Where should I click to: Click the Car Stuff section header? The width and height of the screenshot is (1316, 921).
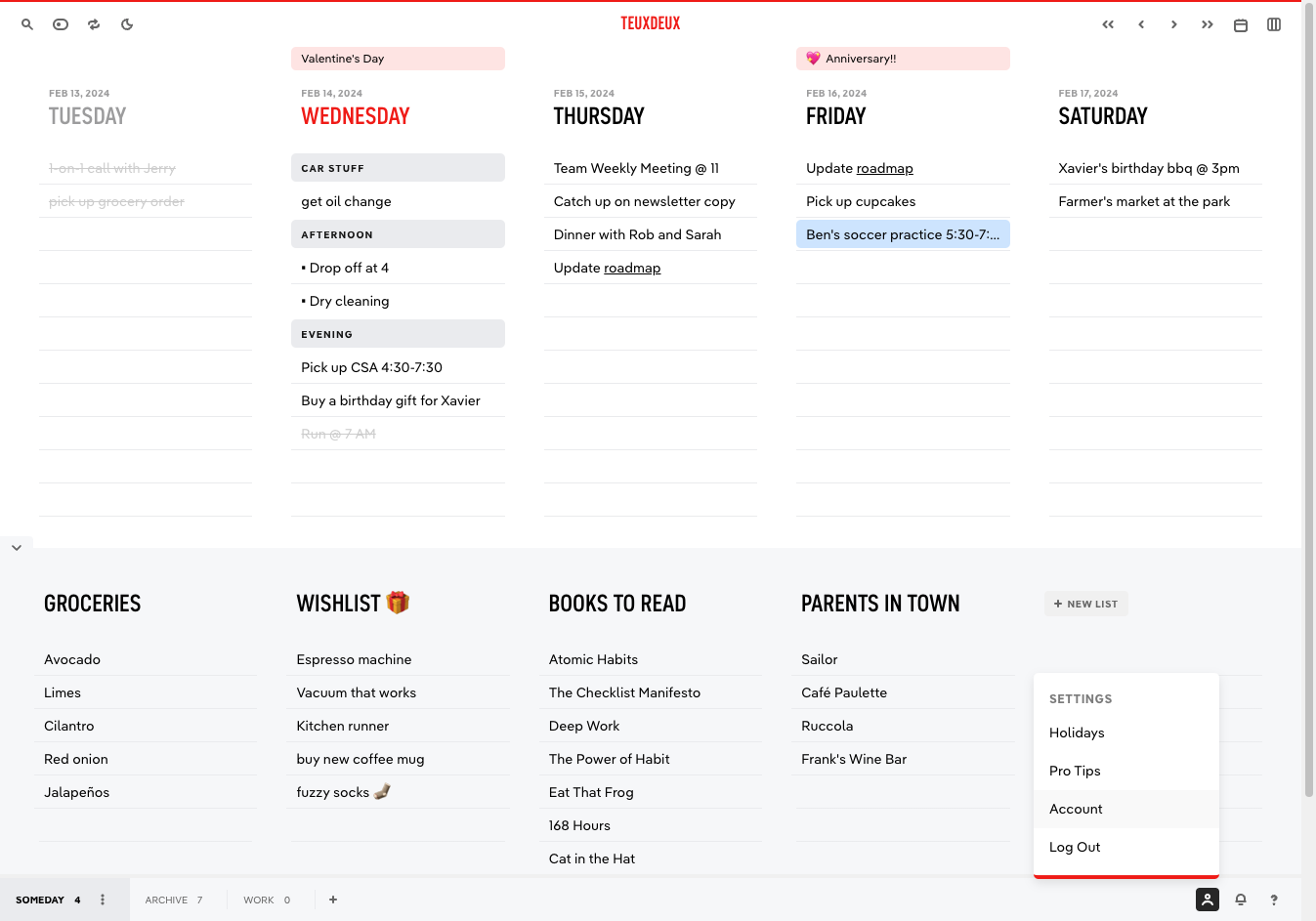pos(398,168)
